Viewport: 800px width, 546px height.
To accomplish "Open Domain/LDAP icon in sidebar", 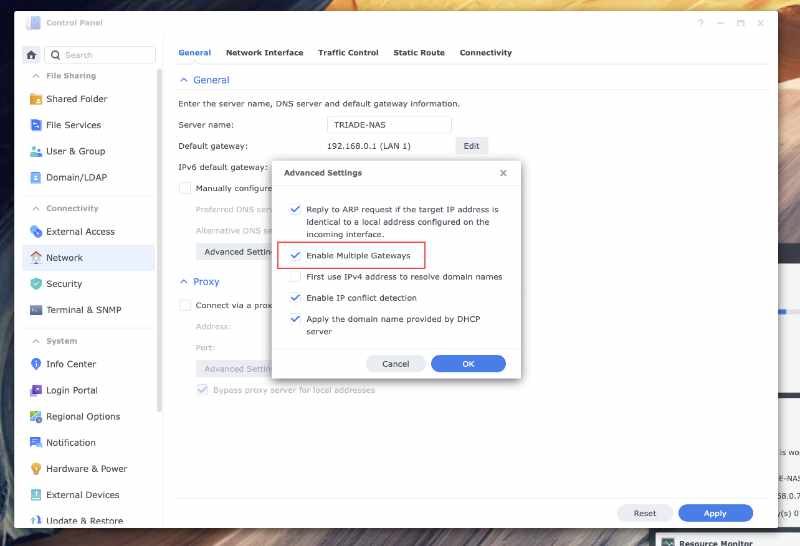I will tap(36, 178).
